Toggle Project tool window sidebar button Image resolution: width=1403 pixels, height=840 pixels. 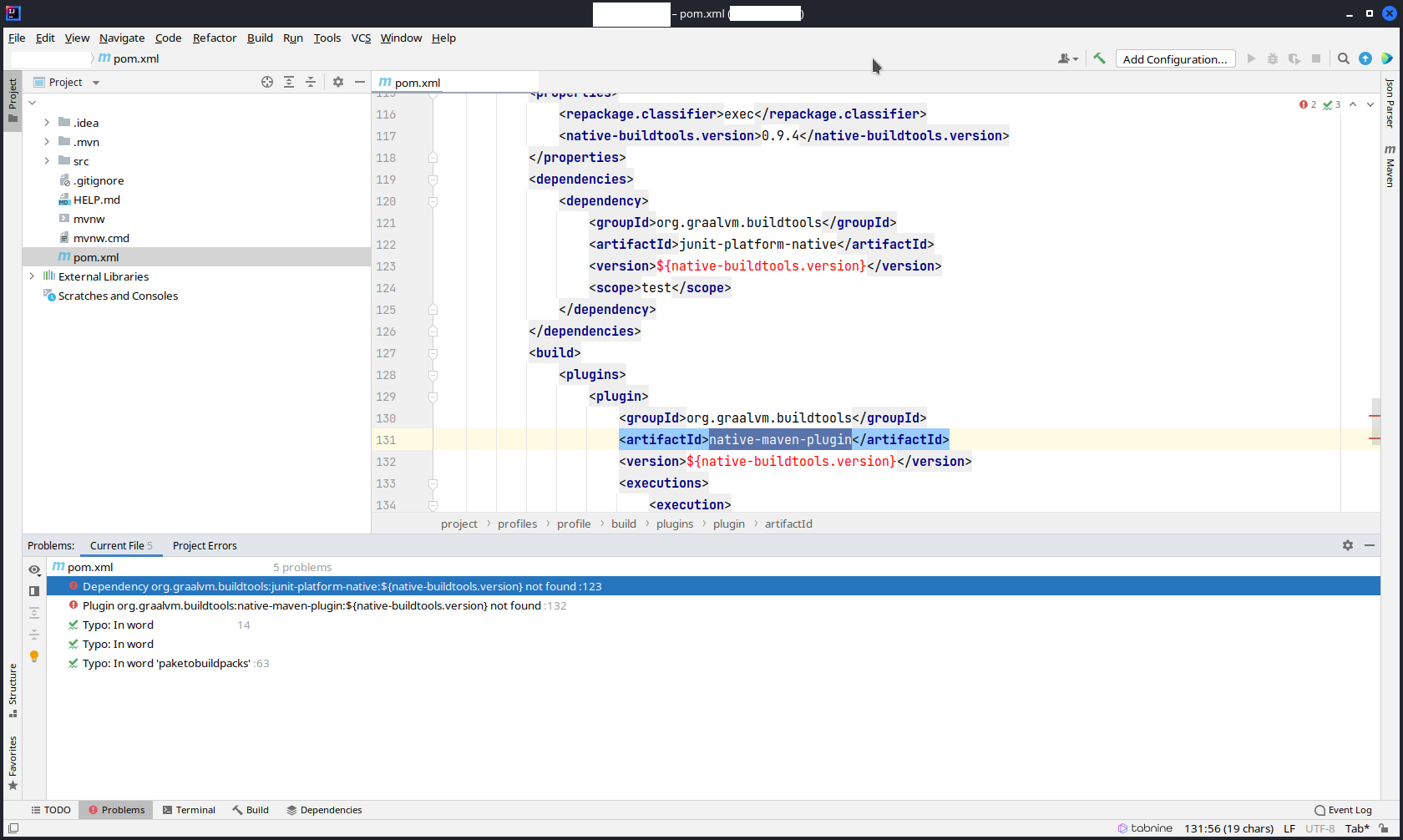[x=13, y=99]
